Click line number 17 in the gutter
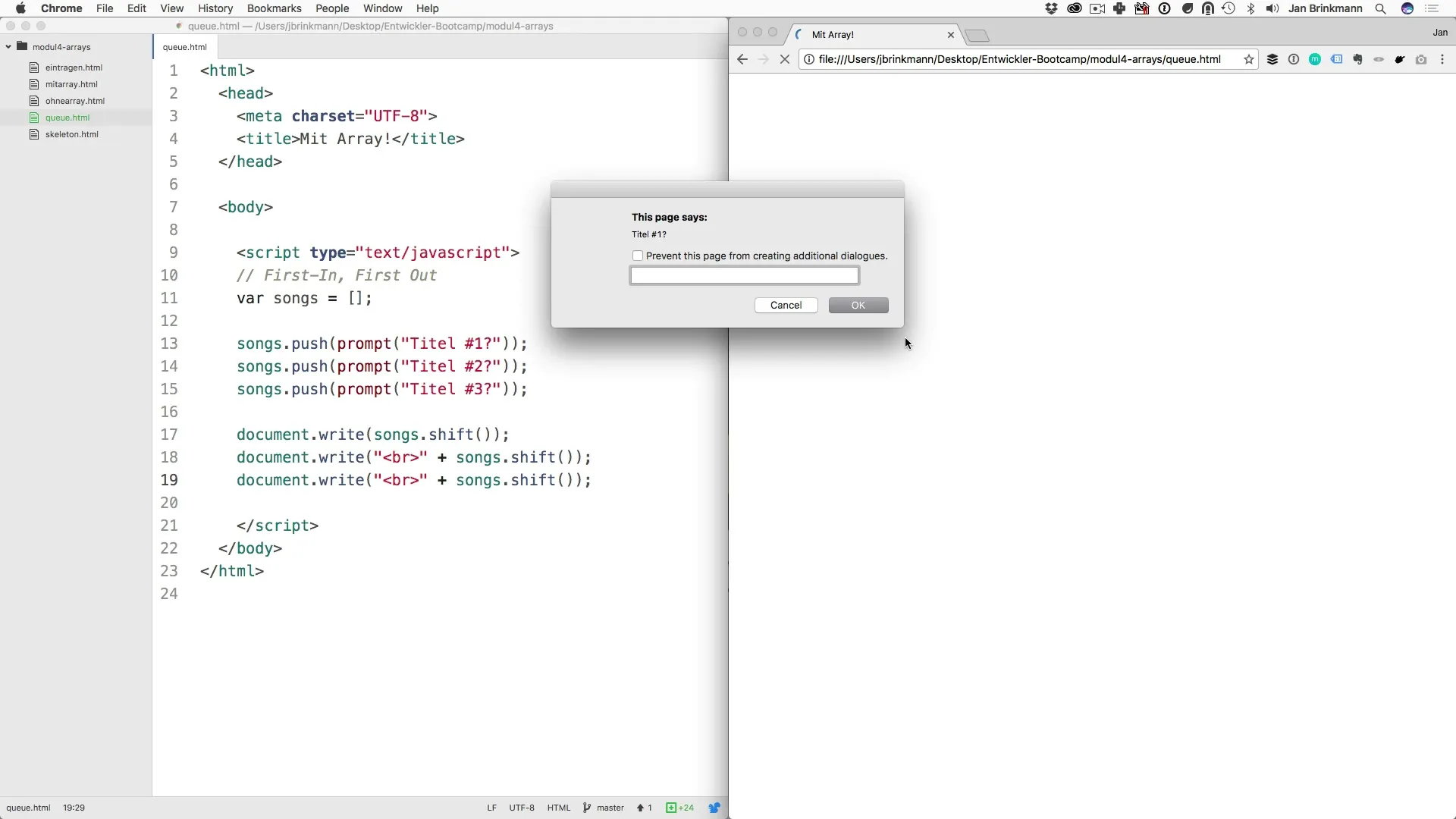Image resolution: width=1456 pixels, height=819 pixels. (x=168, y=435)
